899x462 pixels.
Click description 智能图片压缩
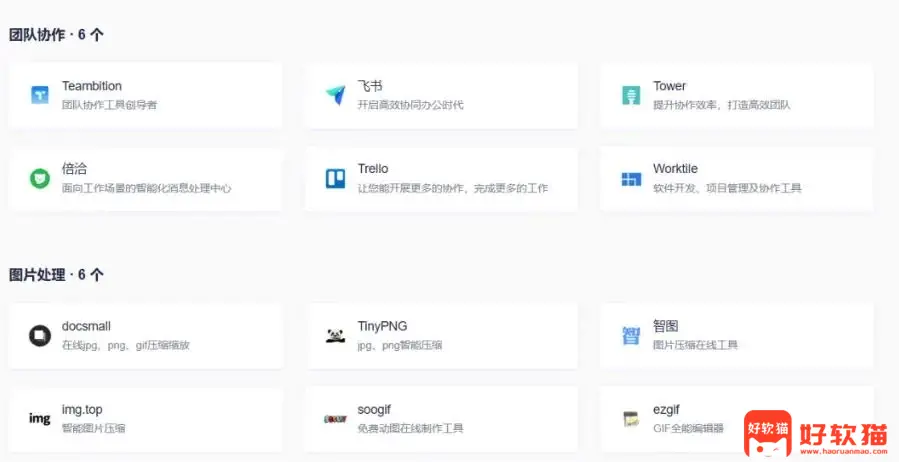(x=93, y=428)
